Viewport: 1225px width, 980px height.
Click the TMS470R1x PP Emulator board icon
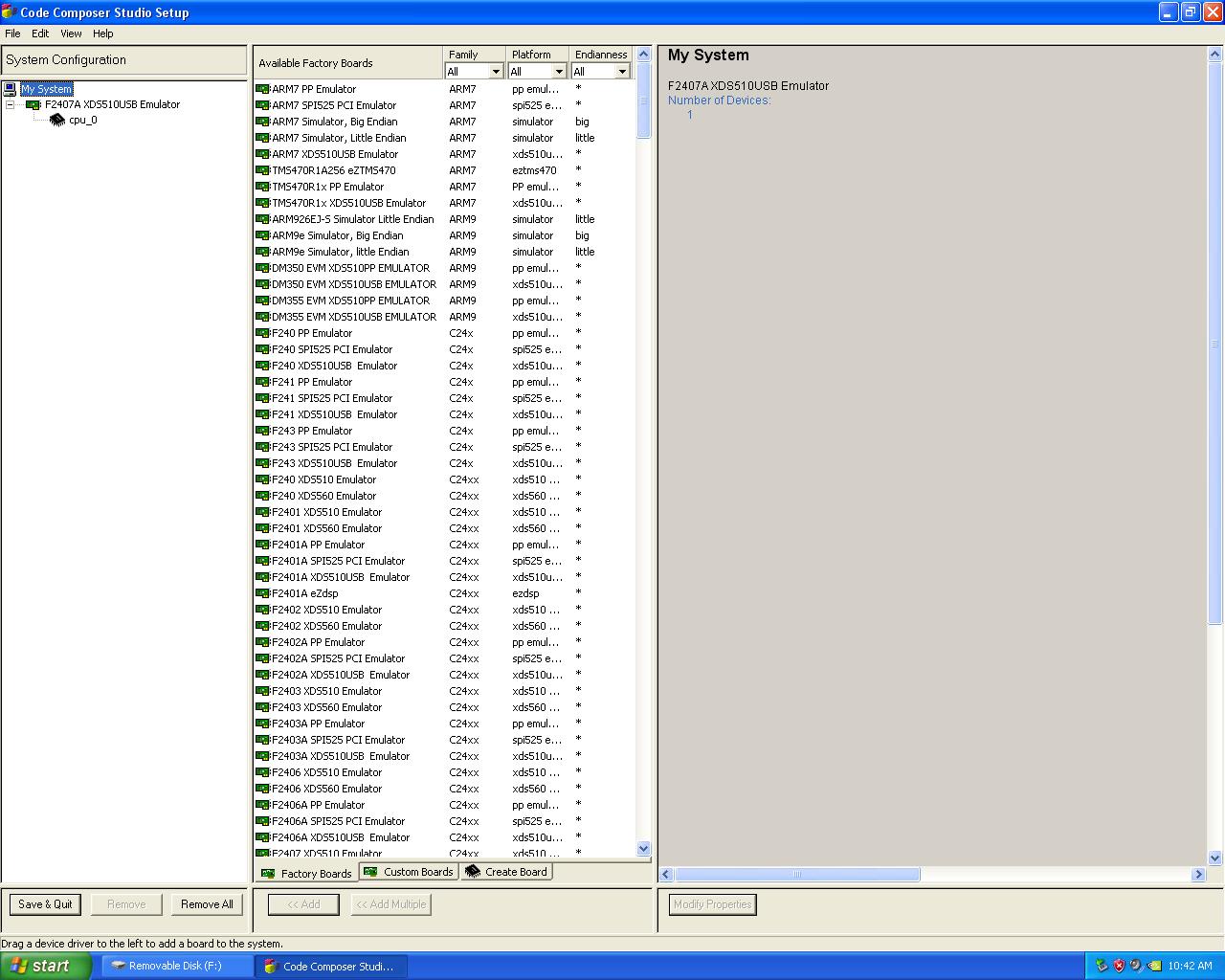coord(263,187)
